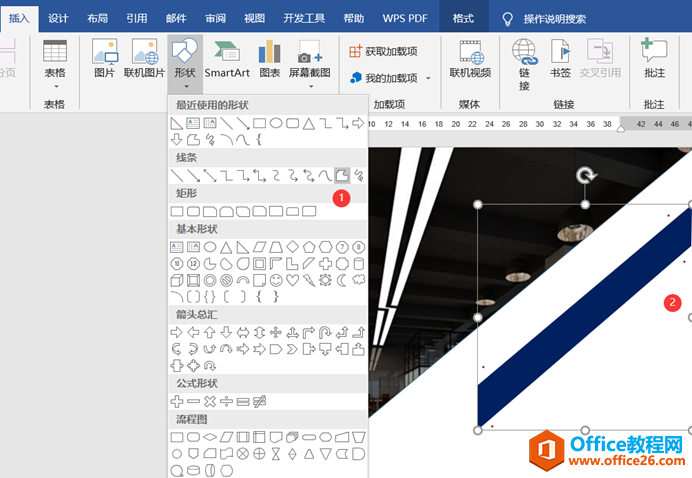Choose the arrow line in 线条 section
692x478 pixels.
193,176
